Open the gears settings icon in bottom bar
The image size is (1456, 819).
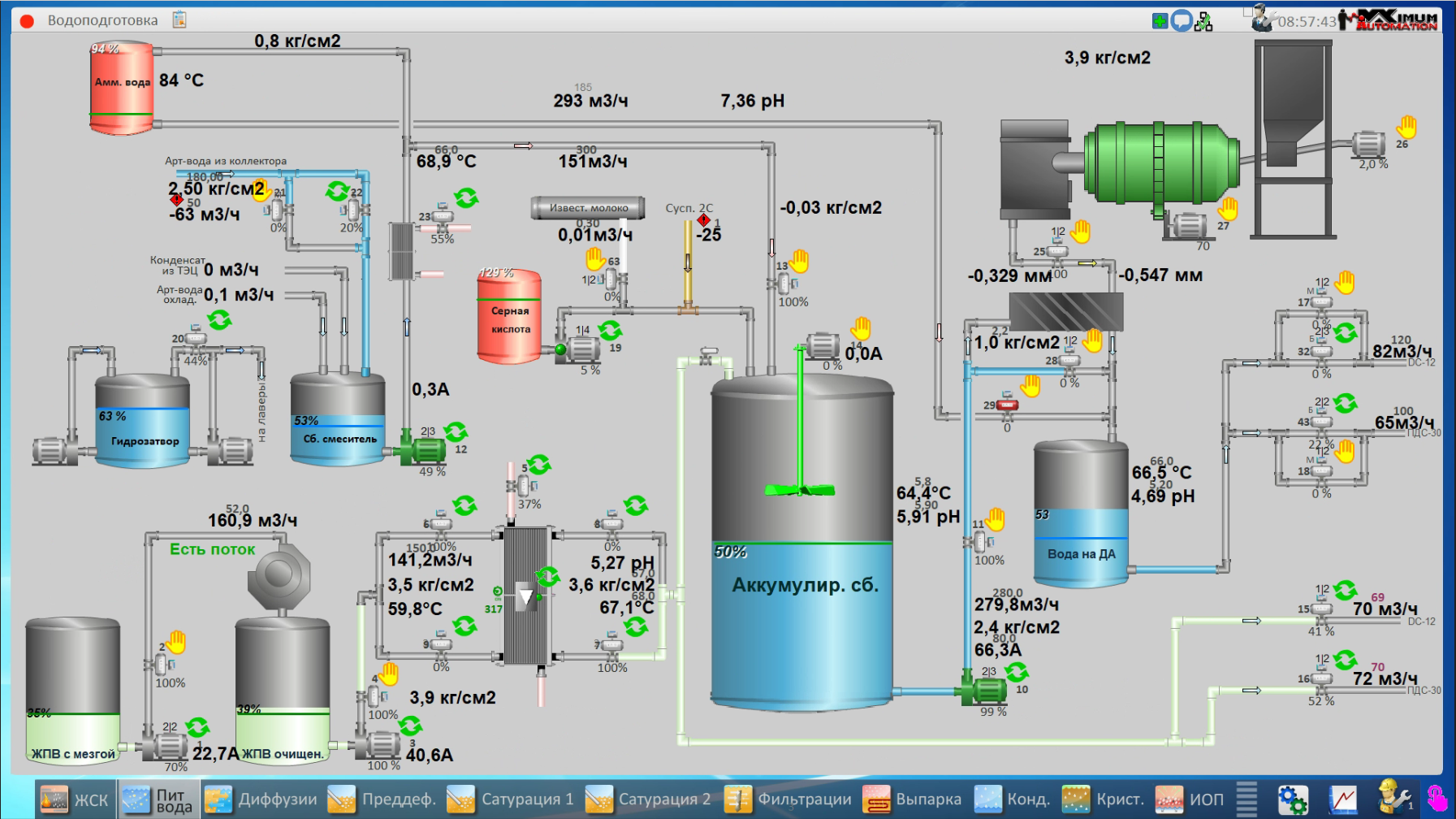click(1292, 799)
